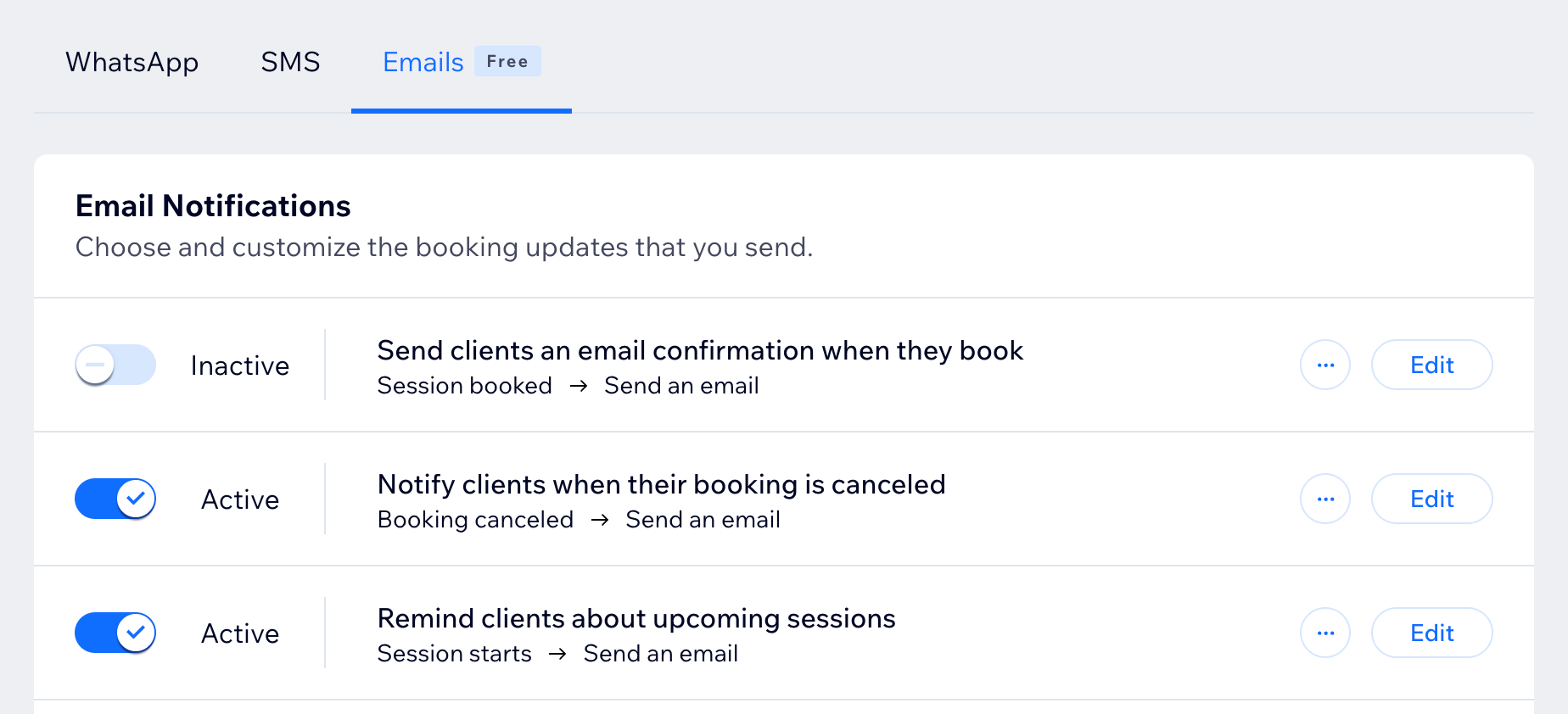
Task: Open more options for the booking canceled notification
Action: [1325, 499]
